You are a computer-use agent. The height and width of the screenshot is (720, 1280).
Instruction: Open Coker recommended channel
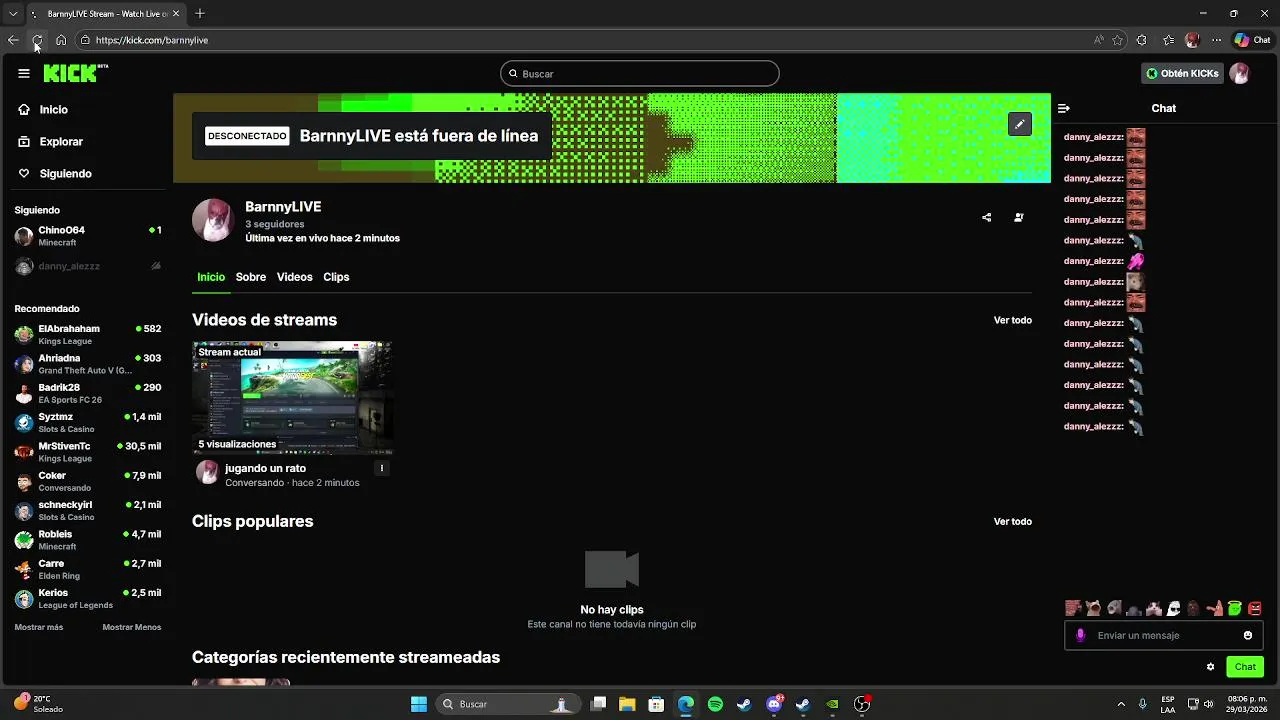(88, 481)
